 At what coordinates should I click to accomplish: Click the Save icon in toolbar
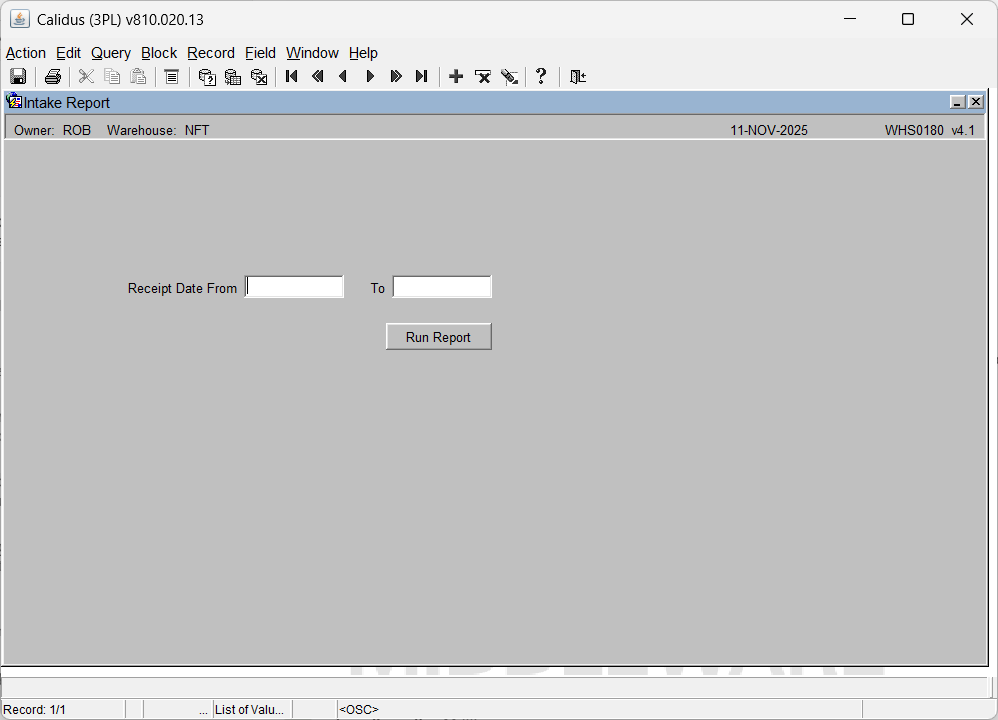(18, 77)
